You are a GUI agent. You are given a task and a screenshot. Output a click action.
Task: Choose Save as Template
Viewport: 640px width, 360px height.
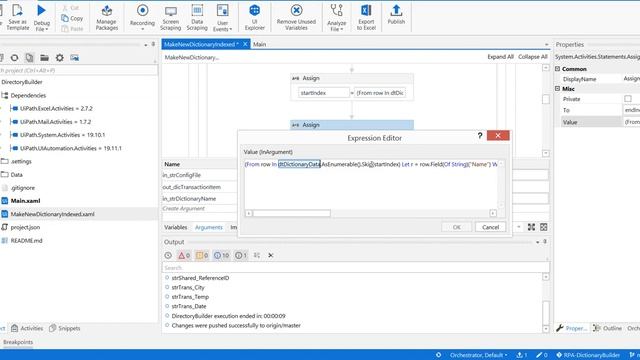point(18,18)
